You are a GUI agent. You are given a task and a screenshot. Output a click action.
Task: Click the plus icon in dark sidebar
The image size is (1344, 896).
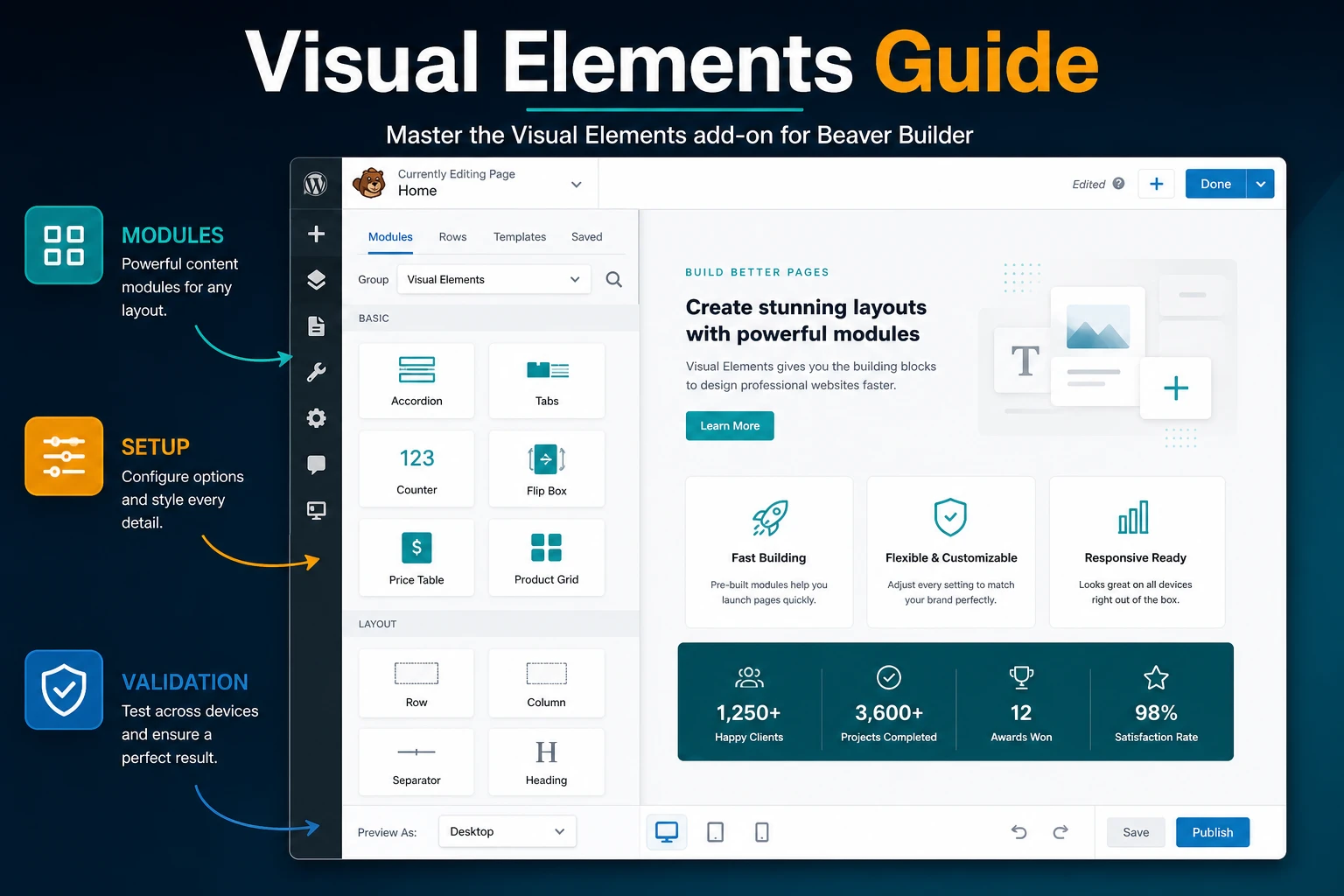coord(317,234)
